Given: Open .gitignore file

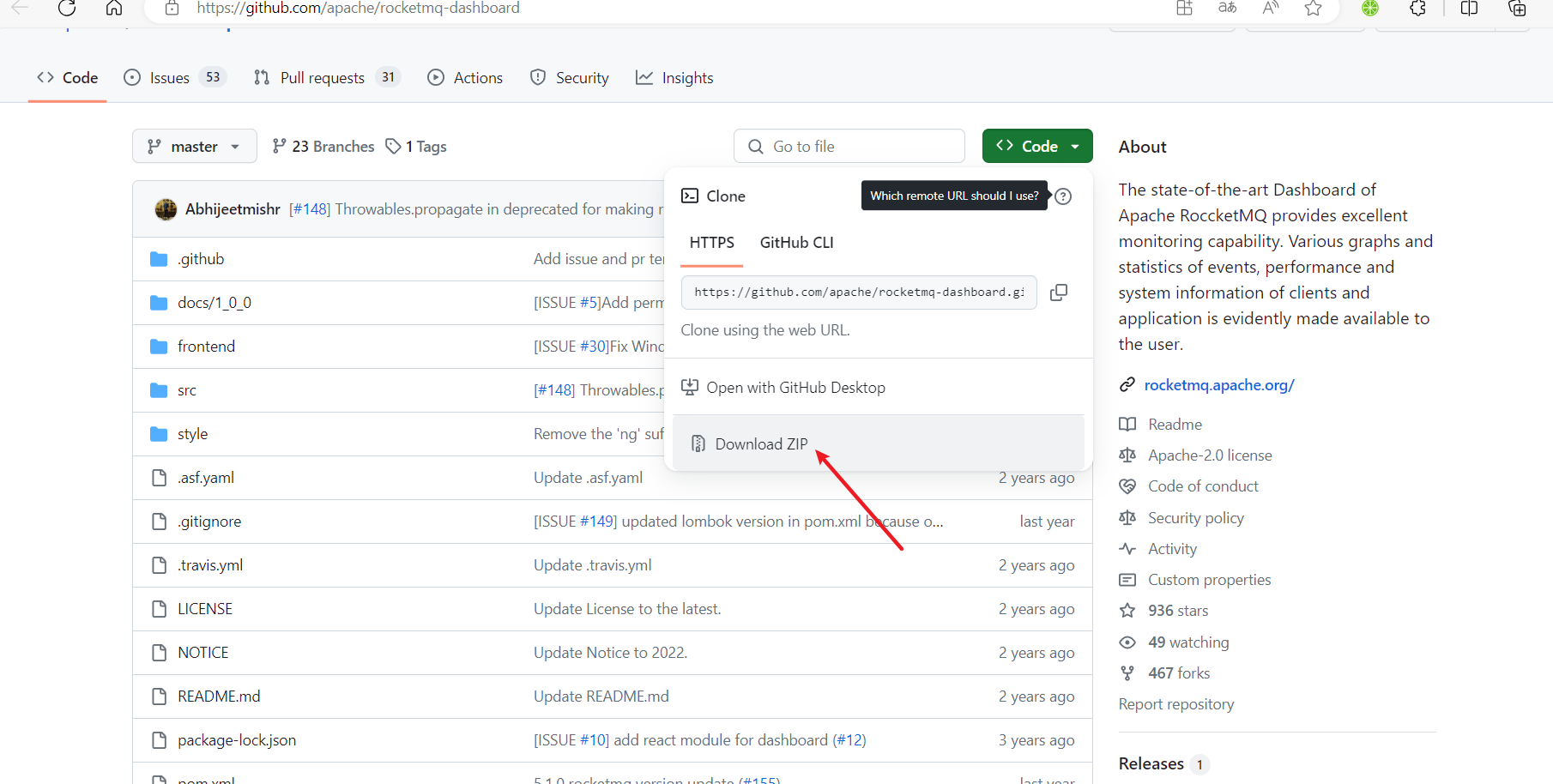Looking at the screenshot, I should 209,522.
